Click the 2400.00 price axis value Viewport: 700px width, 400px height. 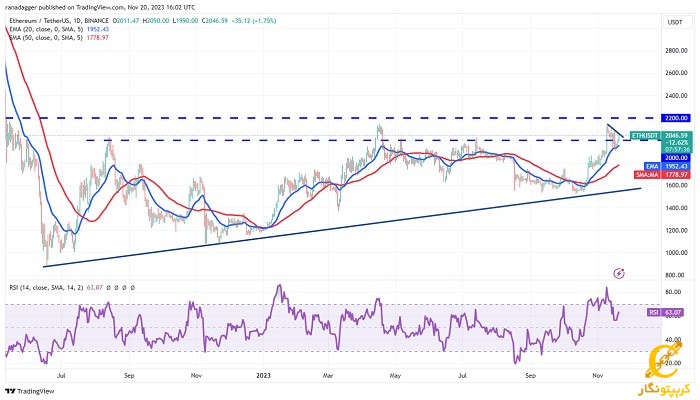(x=676, y=96)
